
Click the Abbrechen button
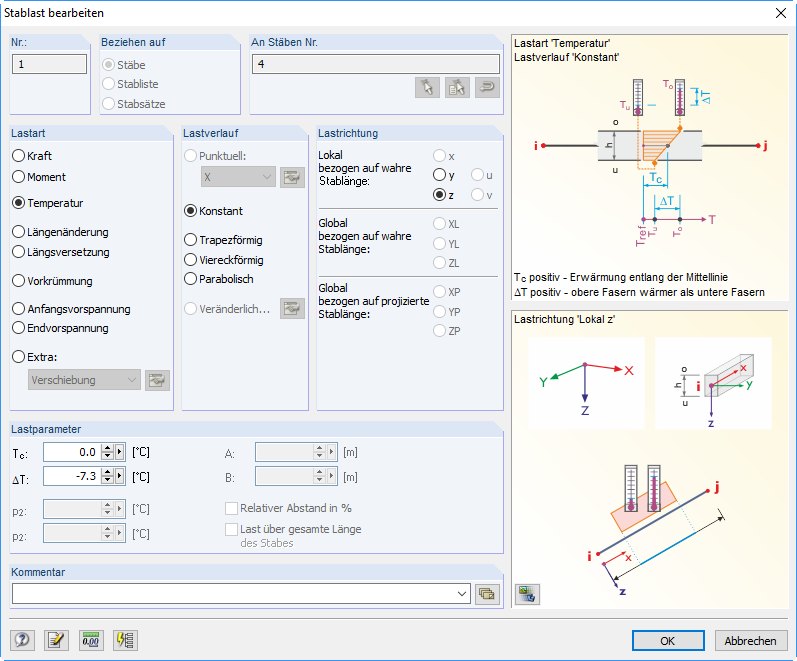click(751, 641)
